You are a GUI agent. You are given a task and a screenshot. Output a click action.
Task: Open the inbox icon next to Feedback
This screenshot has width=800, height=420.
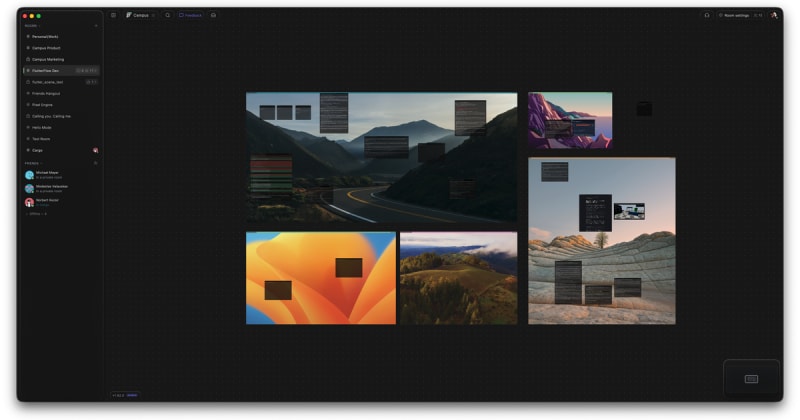[213, 15]
